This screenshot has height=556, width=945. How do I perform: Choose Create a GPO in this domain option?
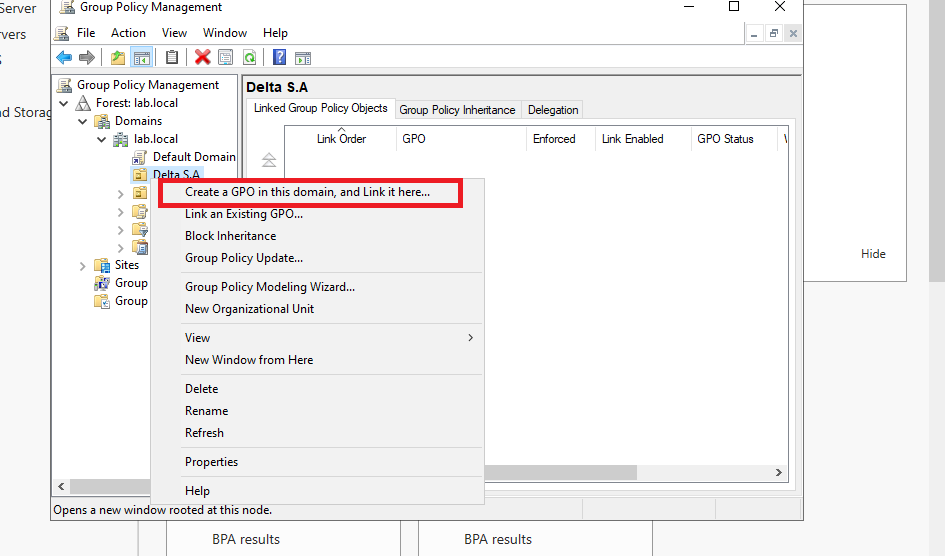tap(307, 192)
